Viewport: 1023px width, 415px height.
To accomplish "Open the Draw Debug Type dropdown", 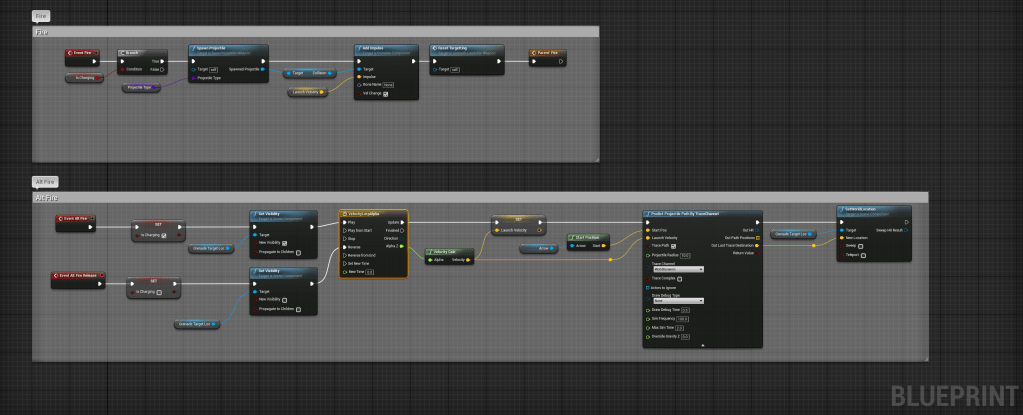I will coord(678,300).
